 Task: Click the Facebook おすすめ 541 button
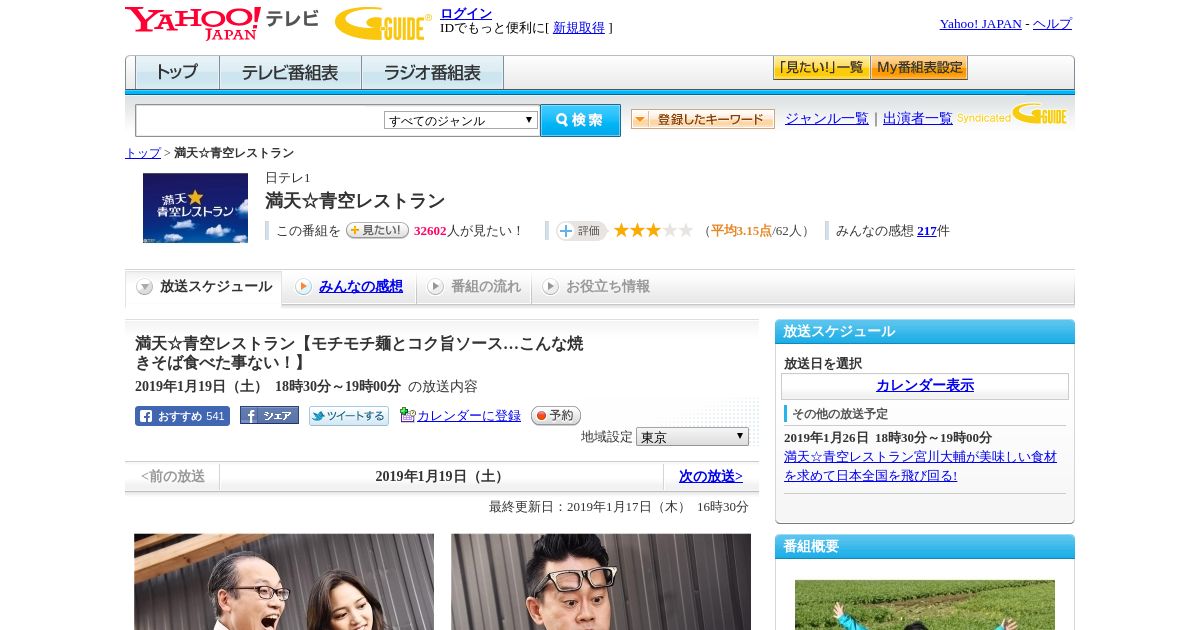pos(182,416)
